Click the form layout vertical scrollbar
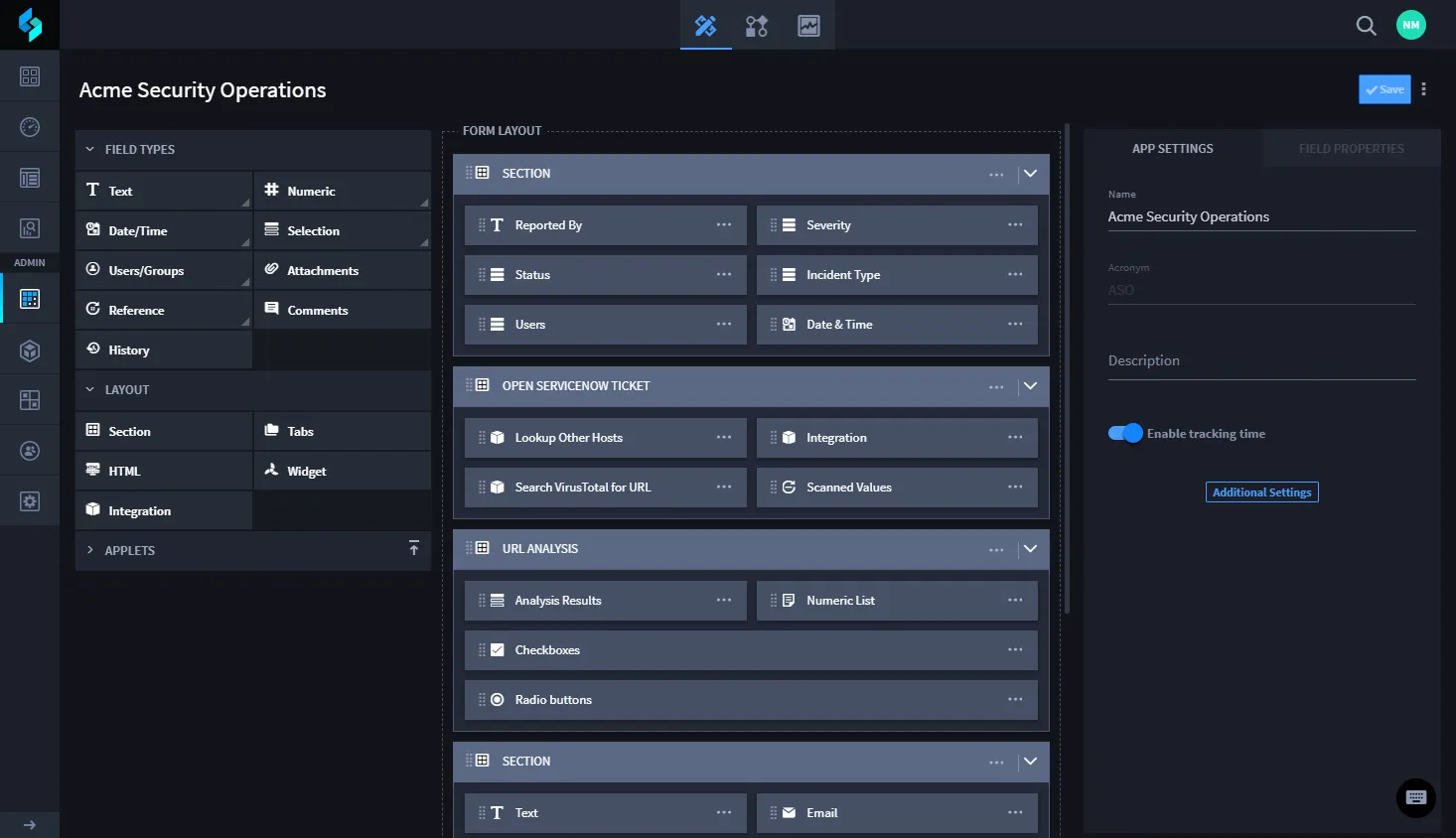The height and width of the screenshot is (838, 1456). point(1067,368)
